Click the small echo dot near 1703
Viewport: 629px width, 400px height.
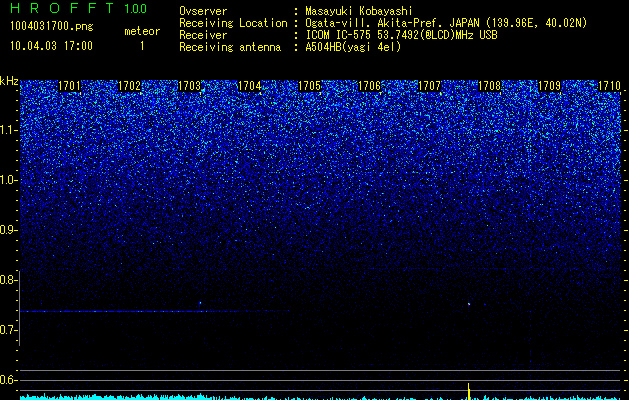pos(200,303)
